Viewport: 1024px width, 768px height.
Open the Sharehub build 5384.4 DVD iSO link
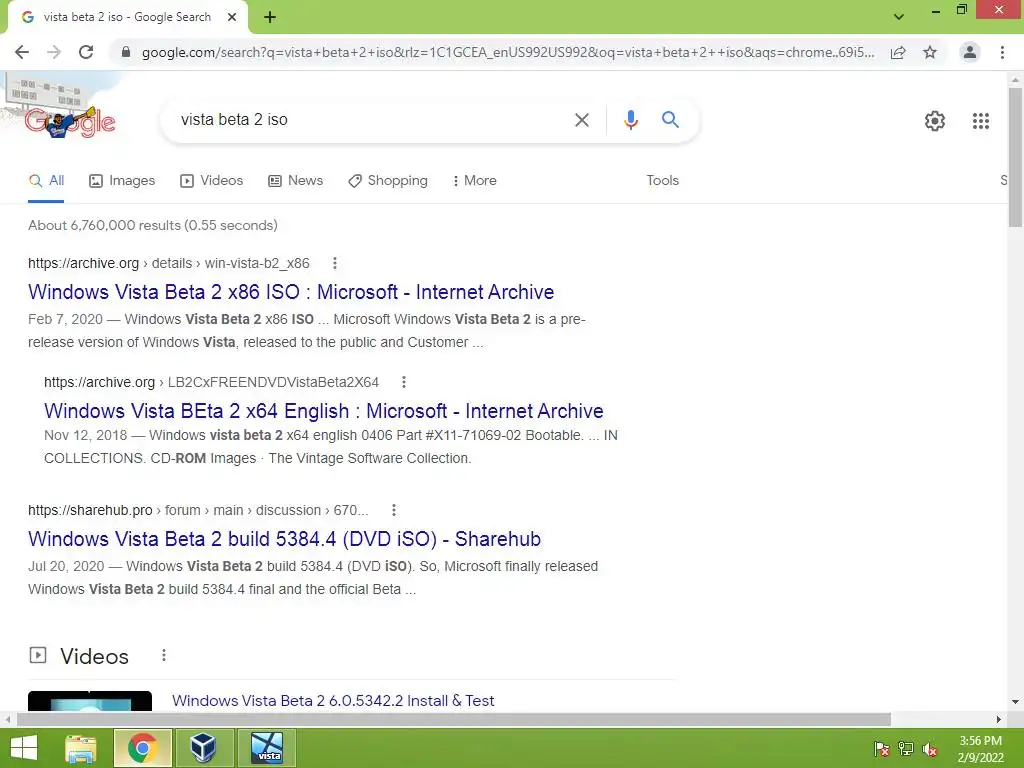(x=284, y=539)
